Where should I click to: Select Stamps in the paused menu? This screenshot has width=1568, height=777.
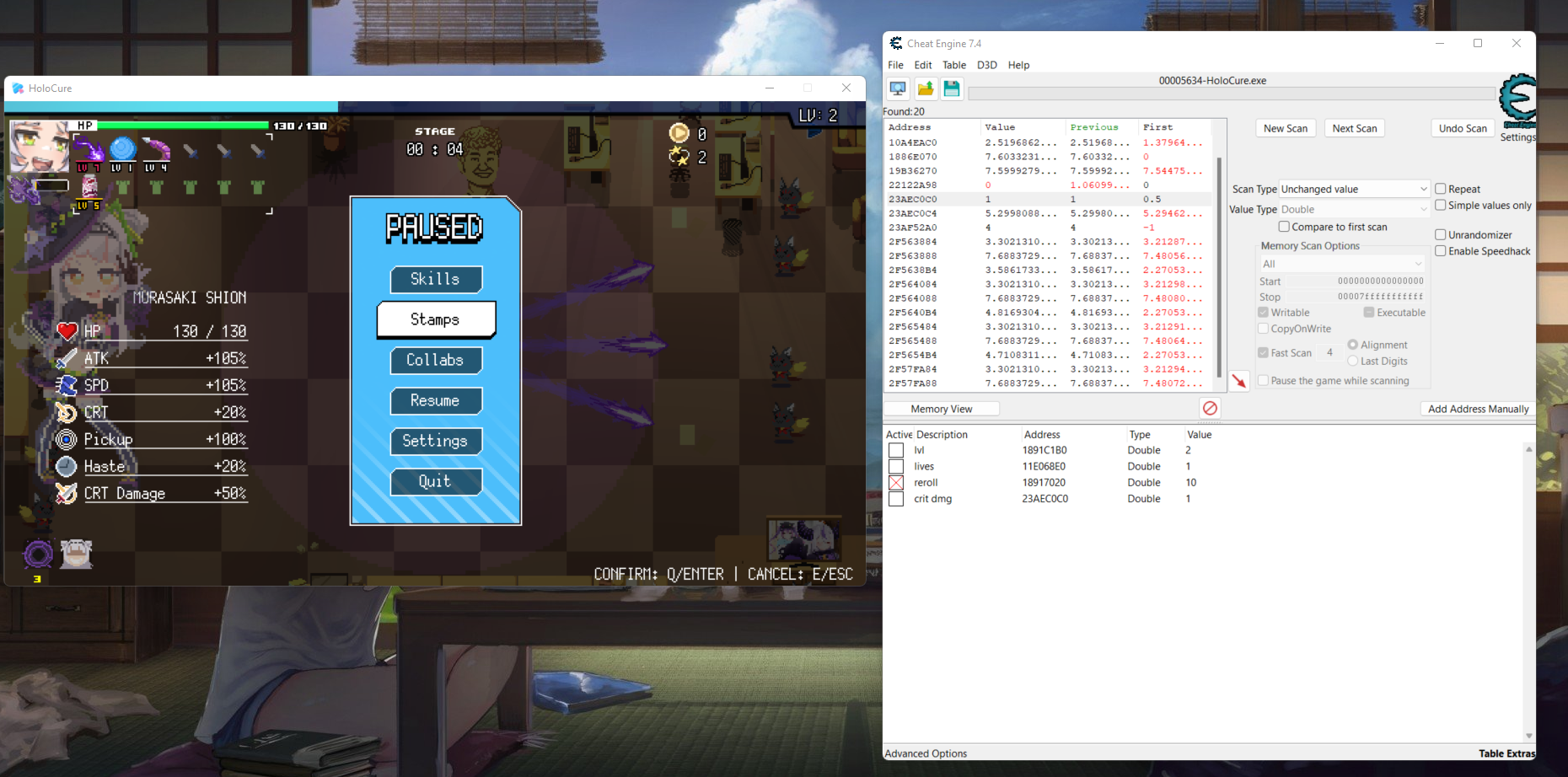(x=436, y=319)
